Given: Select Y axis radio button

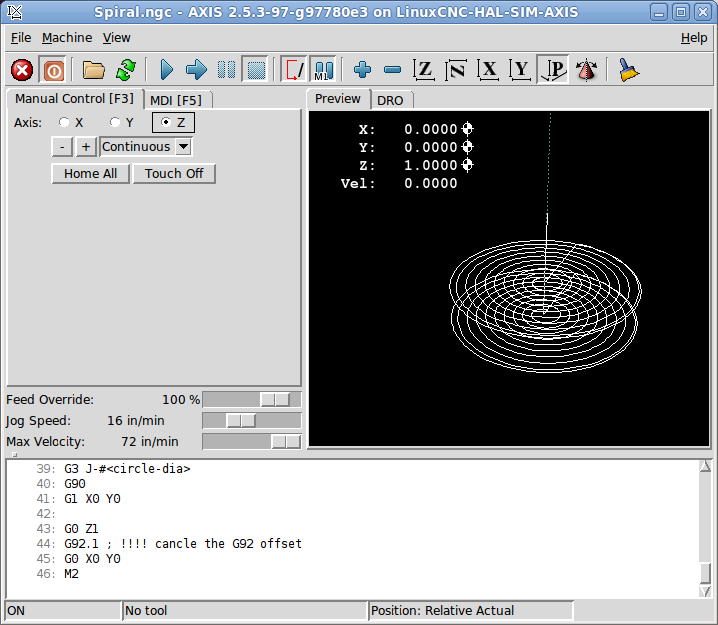Looking at the screenshot, I should (x=122, y=123).
